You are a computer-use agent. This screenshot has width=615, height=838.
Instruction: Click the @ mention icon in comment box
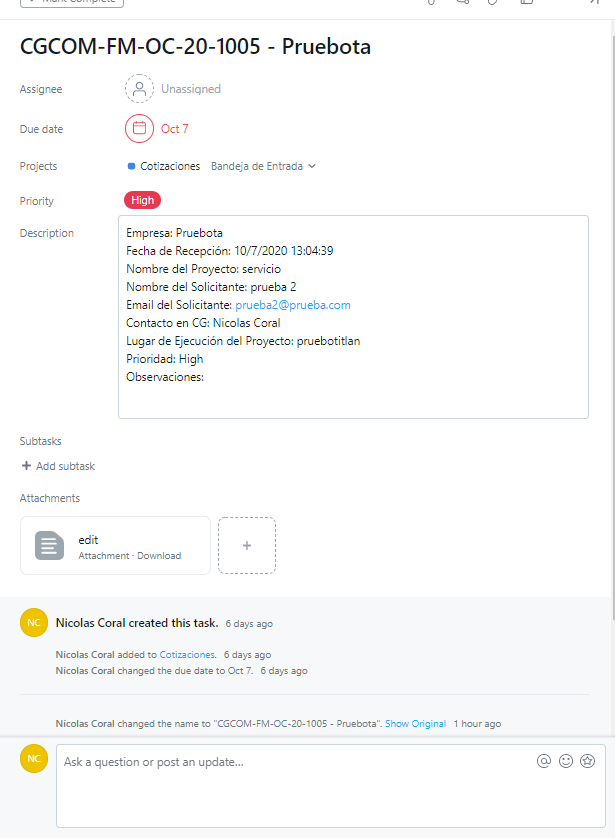[544, 761]
